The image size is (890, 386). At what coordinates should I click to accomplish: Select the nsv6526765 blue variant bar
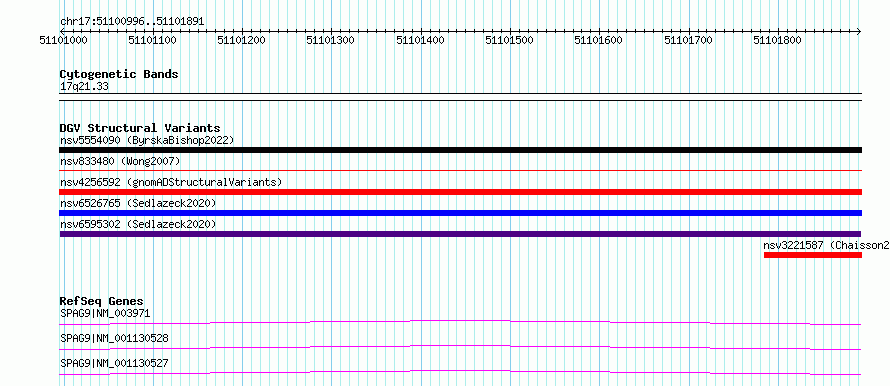460,213
